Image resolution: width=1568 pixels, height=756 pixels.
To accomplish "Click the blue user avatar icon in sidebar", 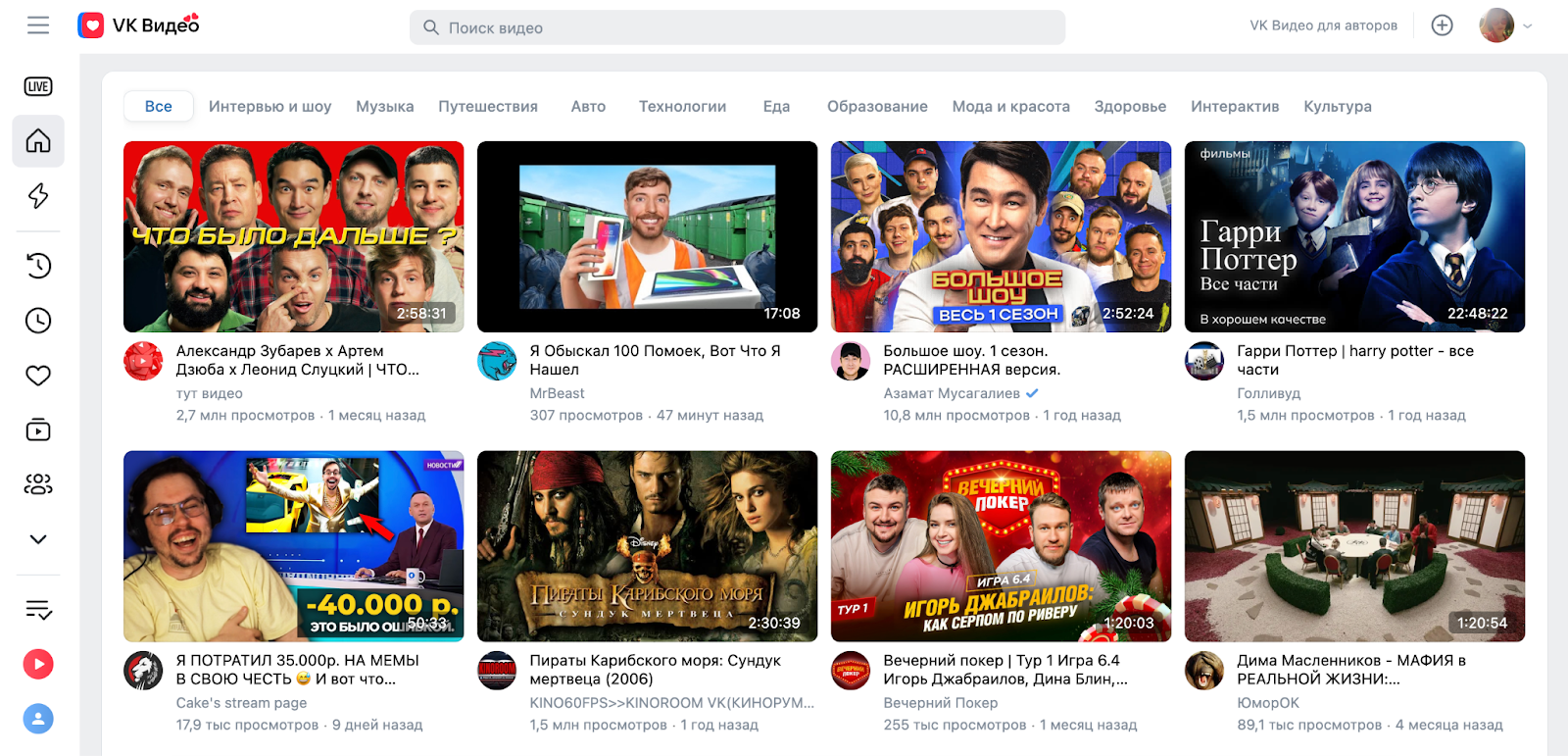I will pos(38,719).
